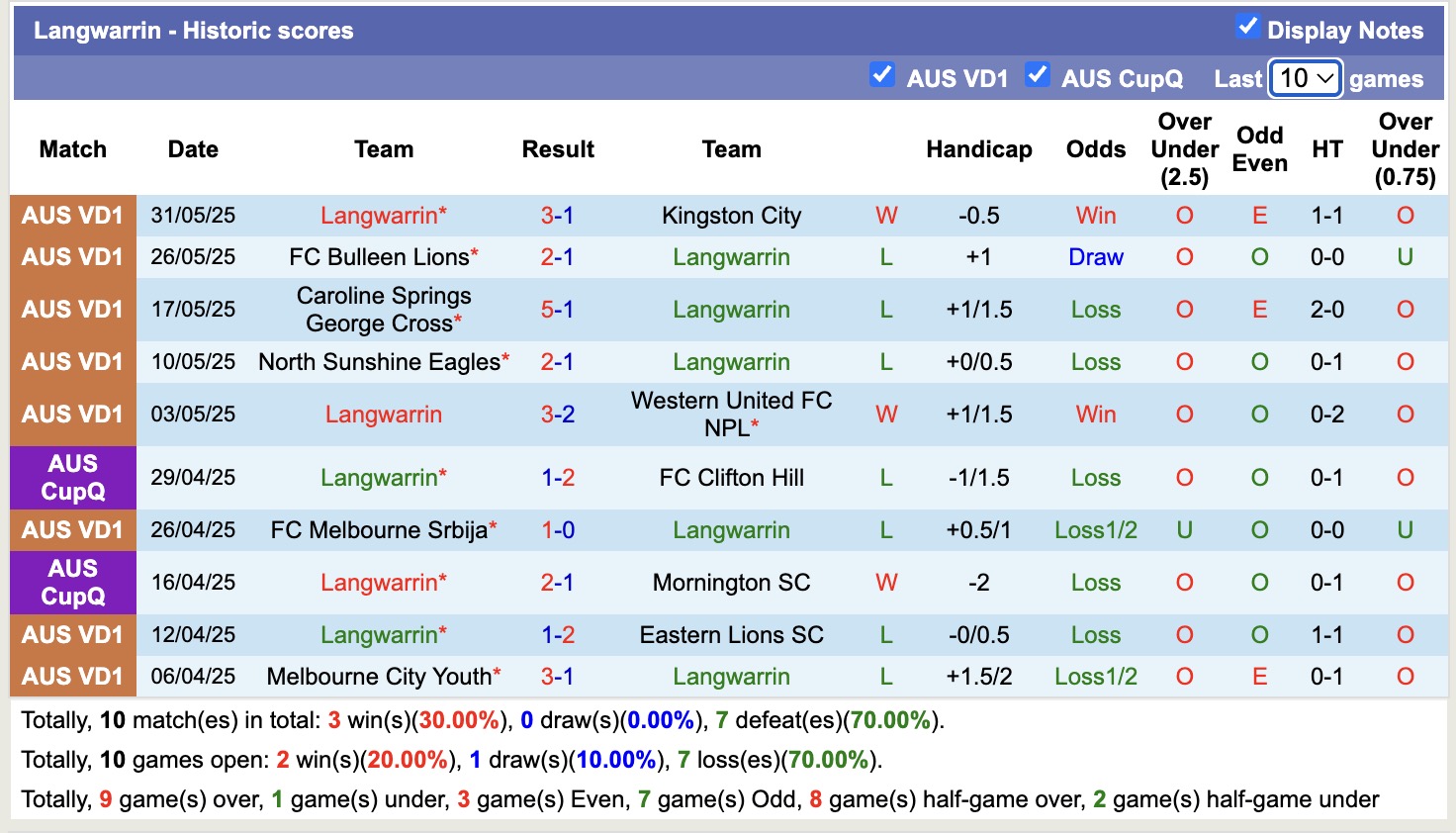Open the Kingston City team page
The image size is (1456, 833).
731,215
